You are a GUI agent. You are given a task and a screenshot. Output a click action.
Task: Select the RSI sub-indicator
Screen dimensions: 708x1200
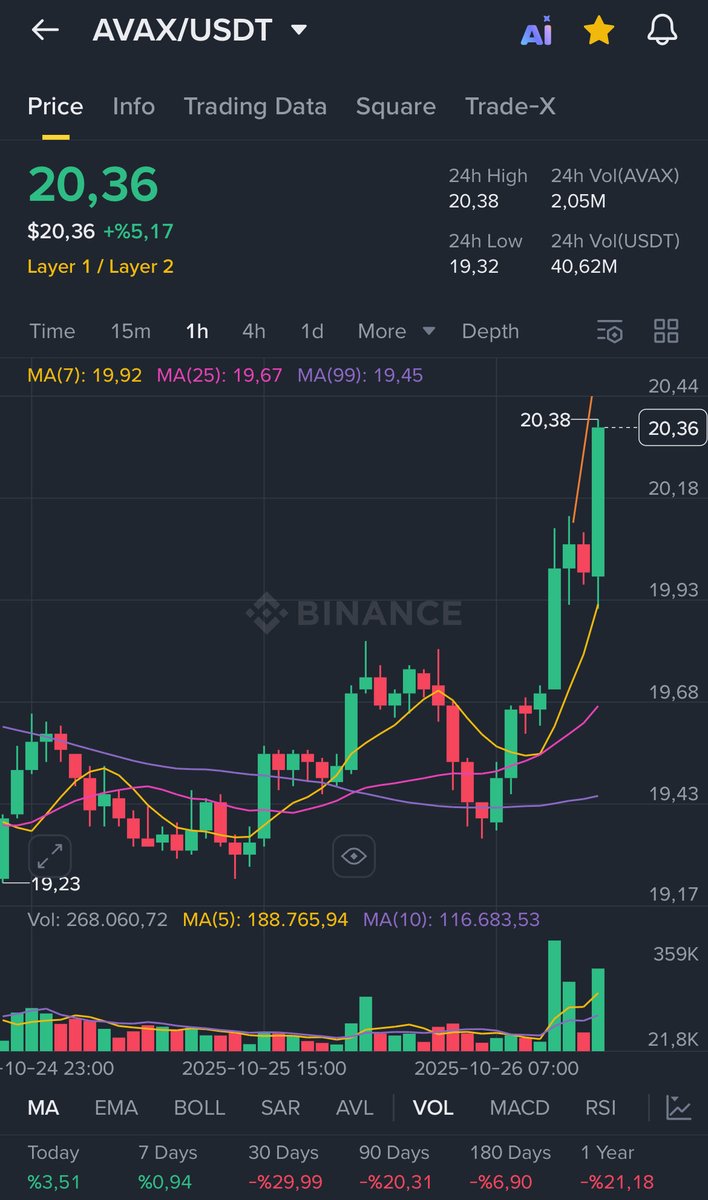pos(601,1107)
